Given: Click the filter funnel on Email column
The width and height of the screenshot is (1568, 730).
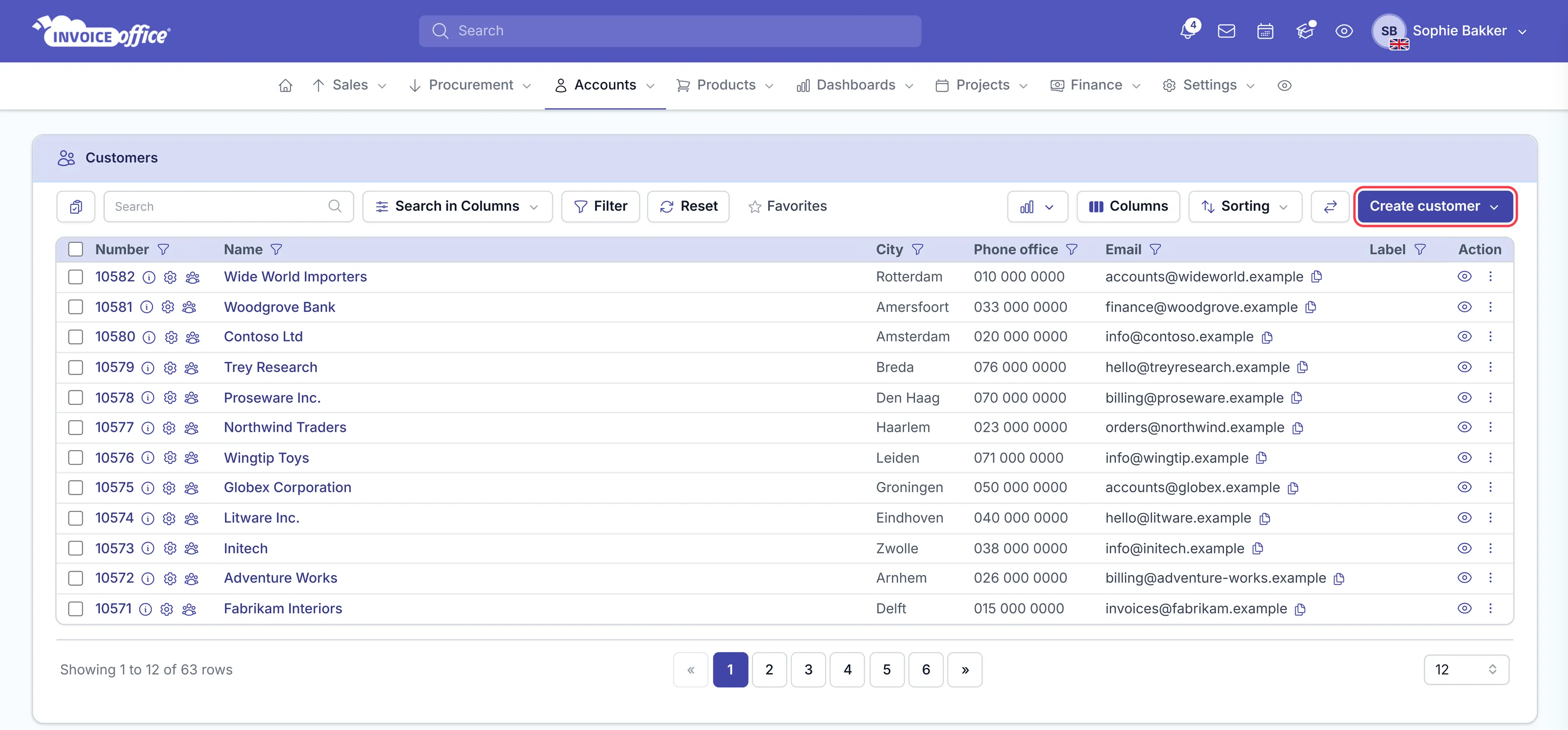Looking at the screenshot, I should pos(1155,250).
